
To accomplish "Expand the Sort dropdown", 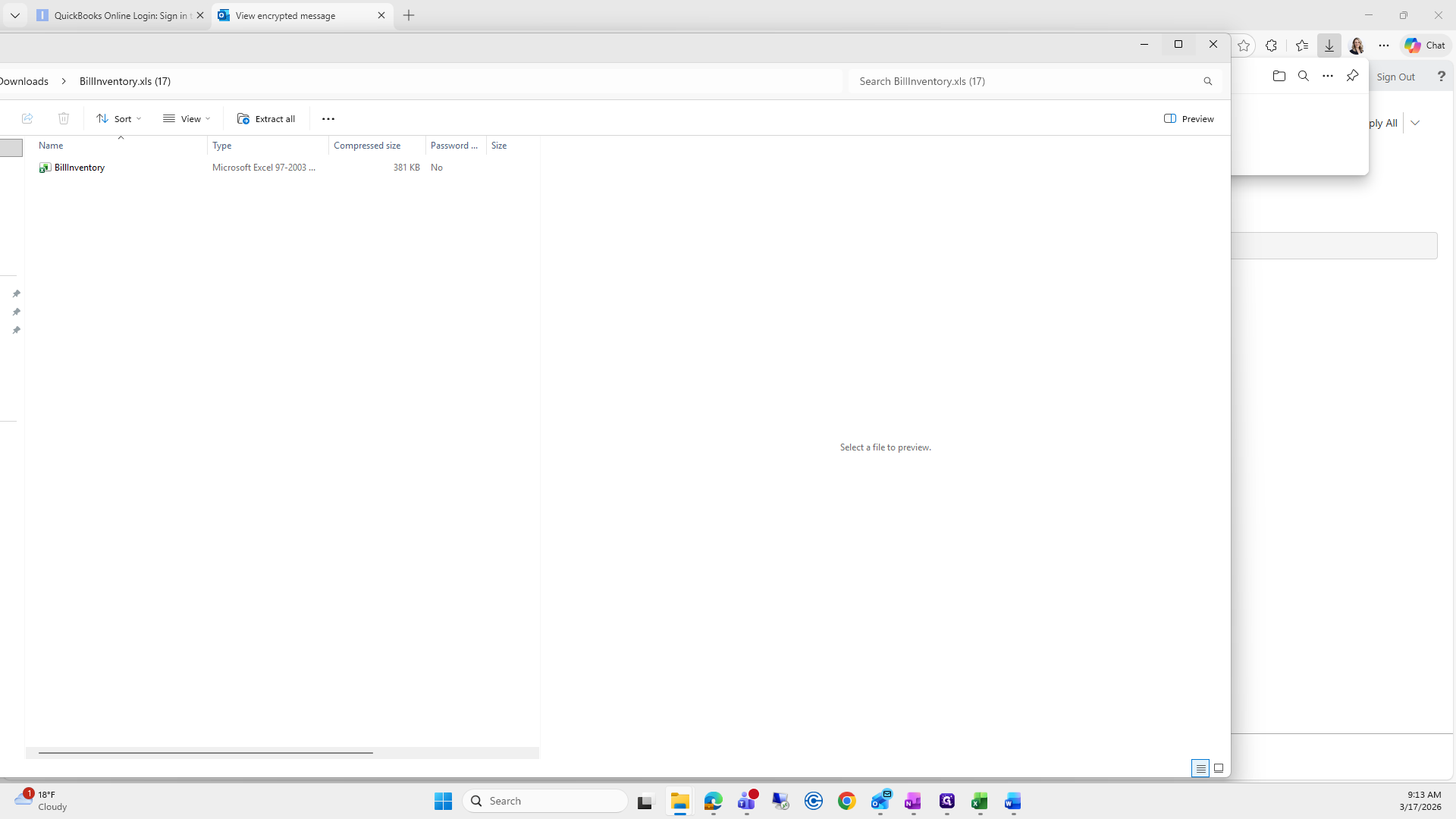I will [x=119, y=118].
